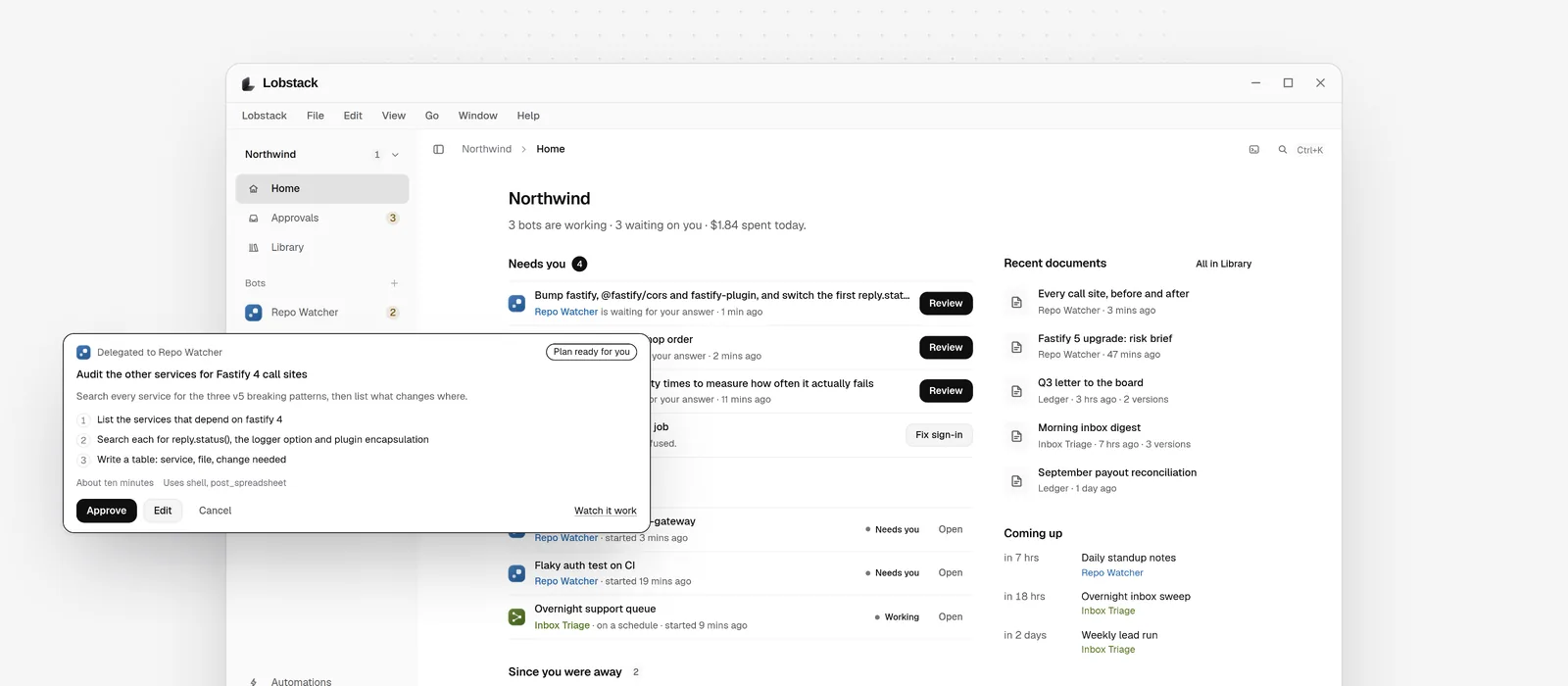Click Review on the Bump fastify item

[x=946, y=304]
